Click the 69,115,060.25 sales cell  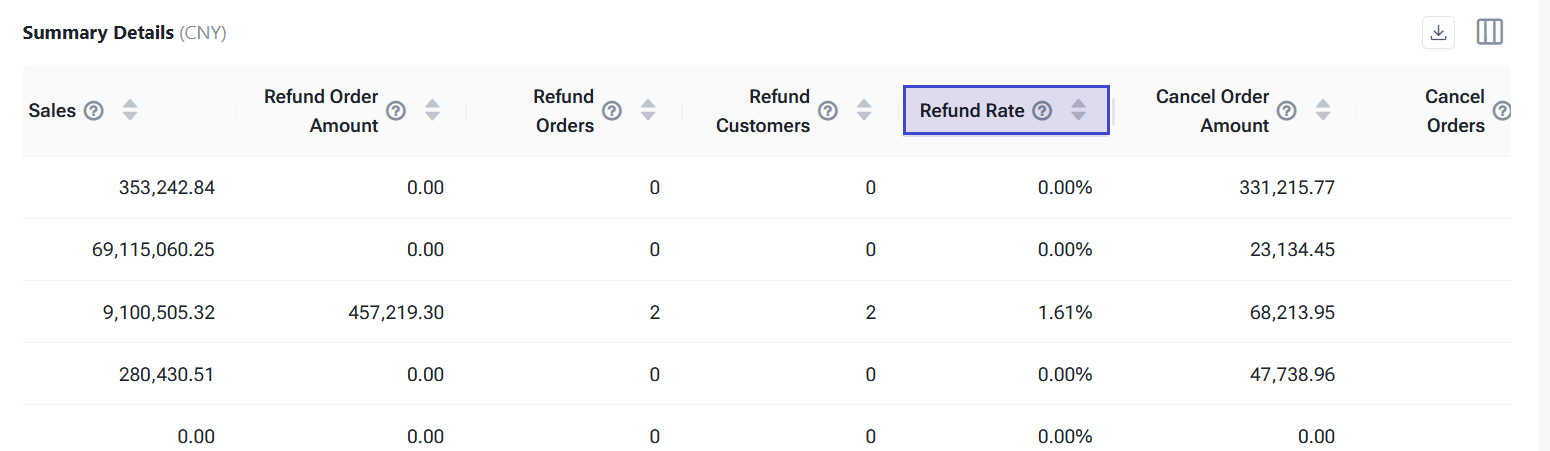[x=153, y=250]
